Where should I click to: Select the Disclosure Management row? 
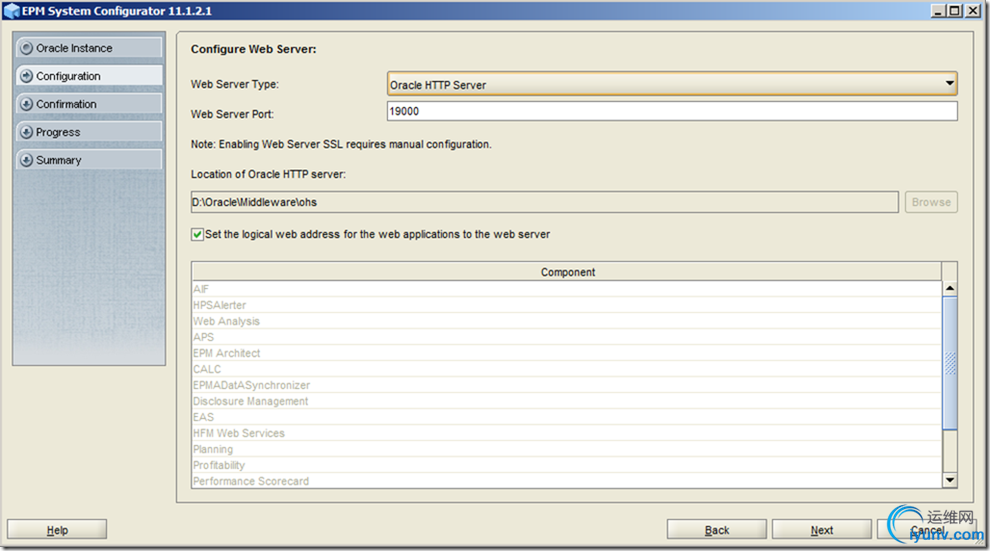coord(566,401)
